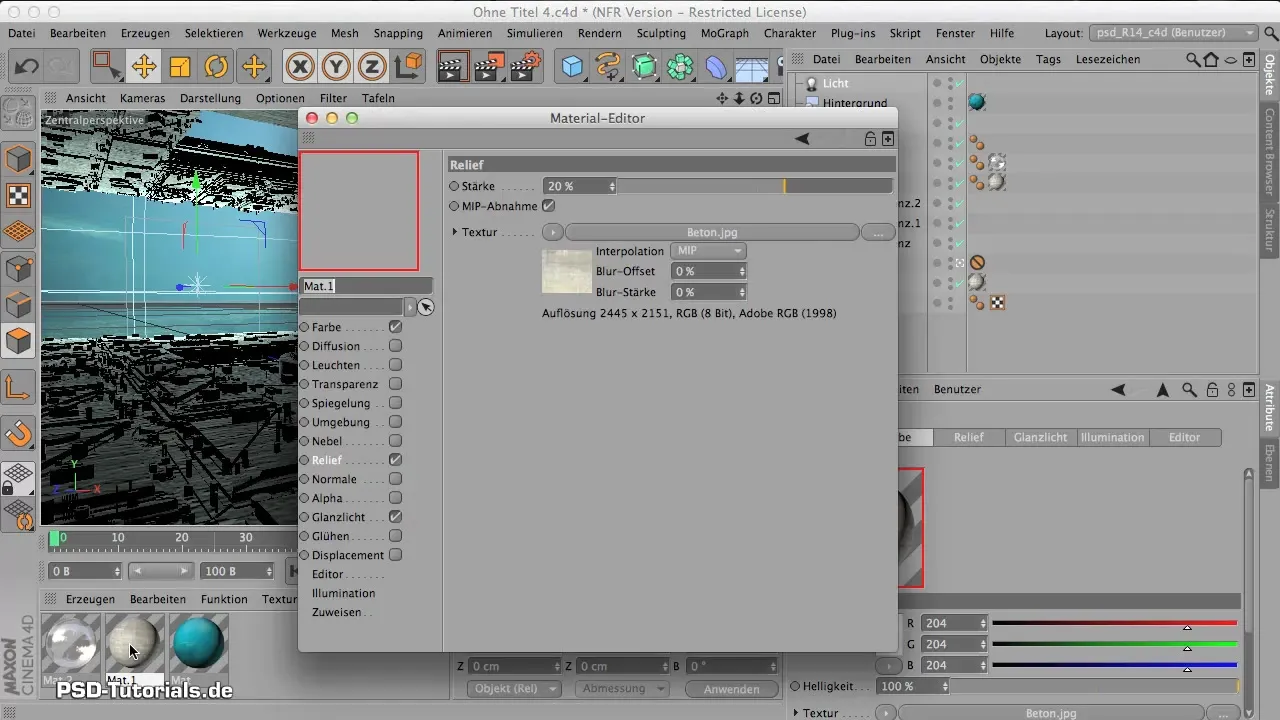1280x720 pixels.
Task: Click the picker arrow icon below Mat.1
Action: (x=426, y=307)
